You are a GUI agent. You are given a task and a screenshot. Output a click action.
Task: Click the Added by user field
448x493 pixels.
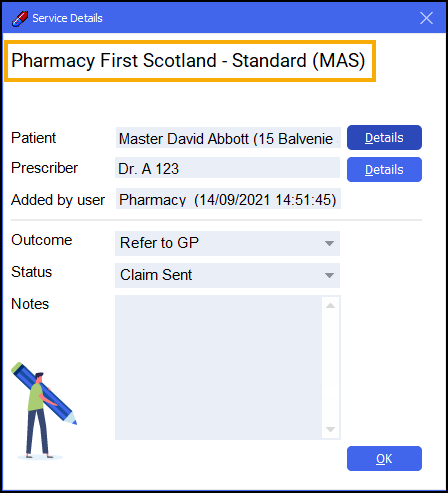point(228,199)
